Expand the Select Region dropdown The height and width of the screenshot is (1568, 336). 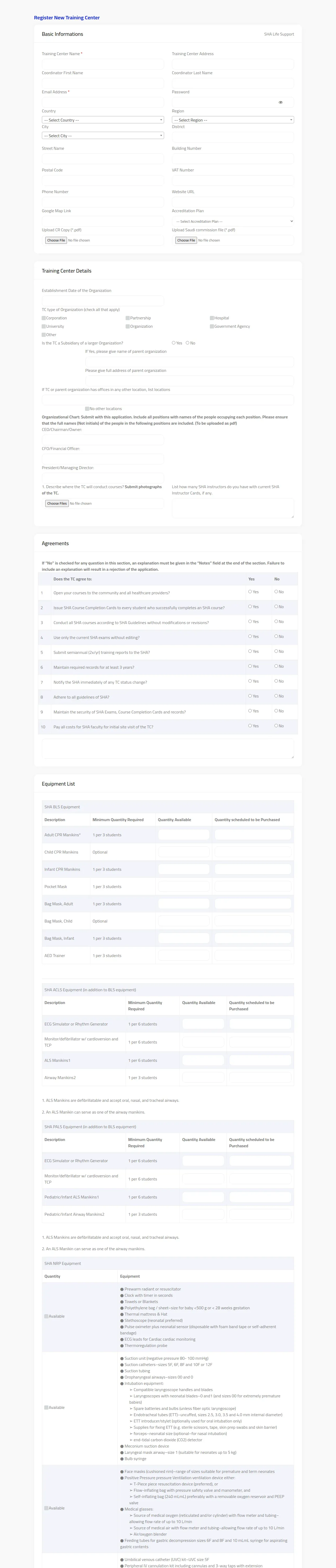(232, 120)
